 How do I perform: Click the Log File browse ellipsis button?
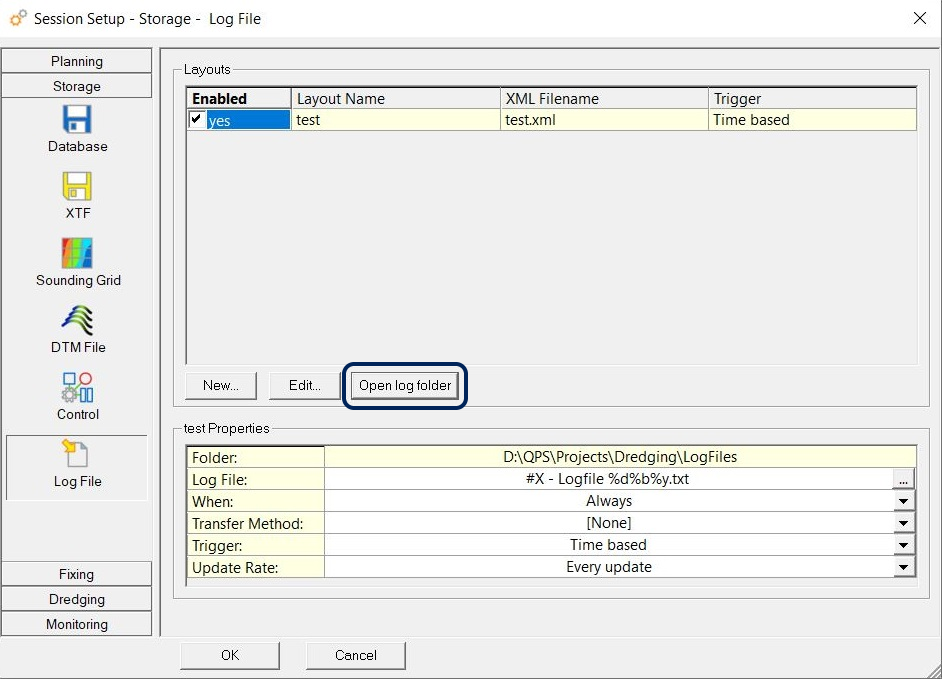[x=904, y=480]
